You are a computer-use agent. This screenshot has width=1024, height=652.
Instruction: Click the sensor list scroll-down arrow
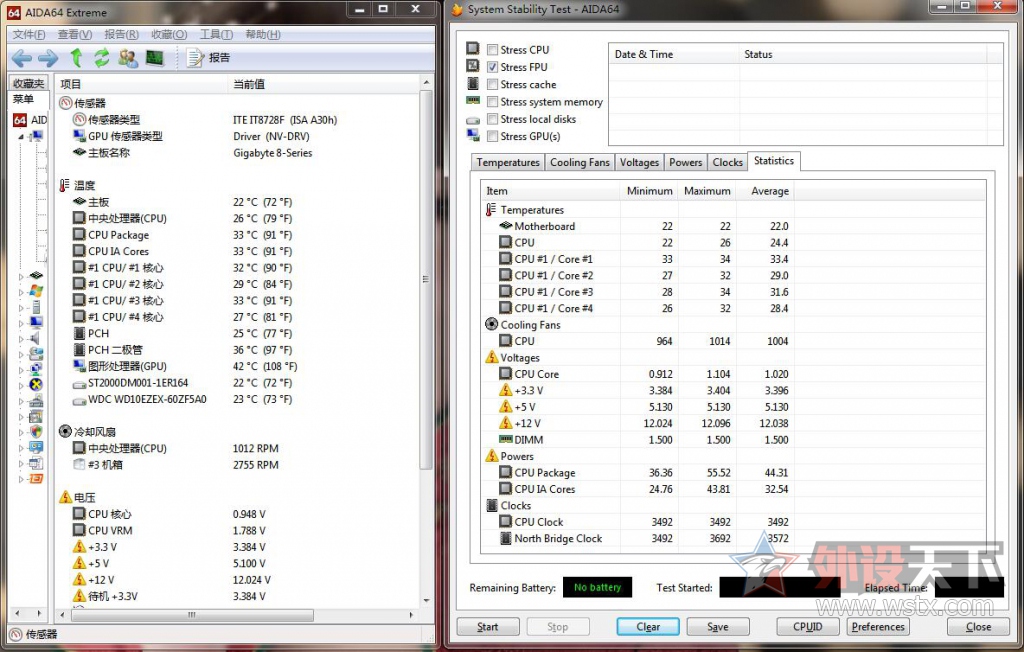pyautogui.click(x=426, y=600)
